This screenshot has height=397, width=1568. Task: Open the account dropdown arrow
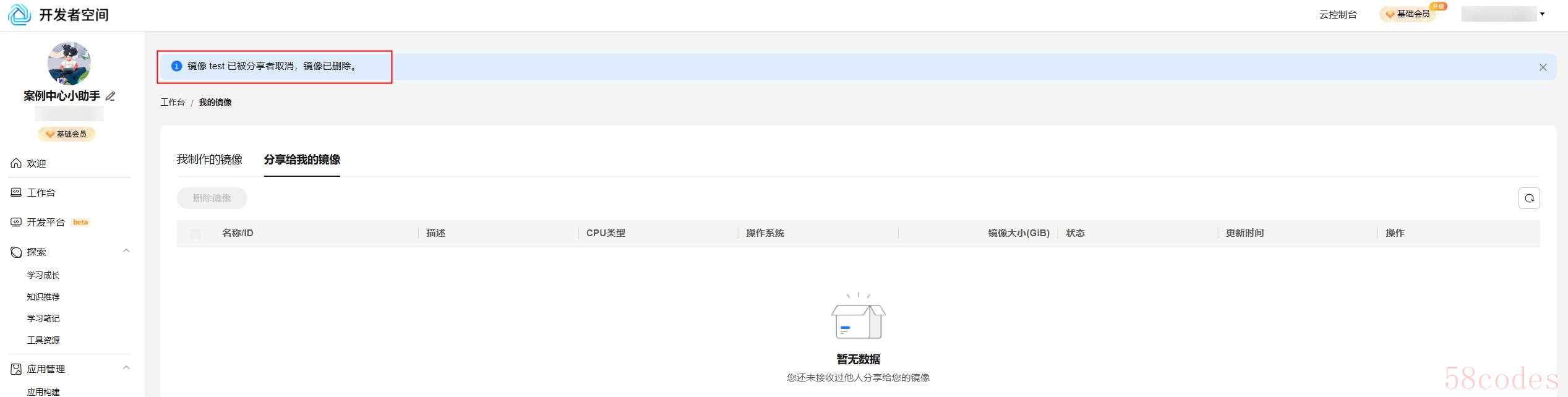click(x=1542, y=14)
